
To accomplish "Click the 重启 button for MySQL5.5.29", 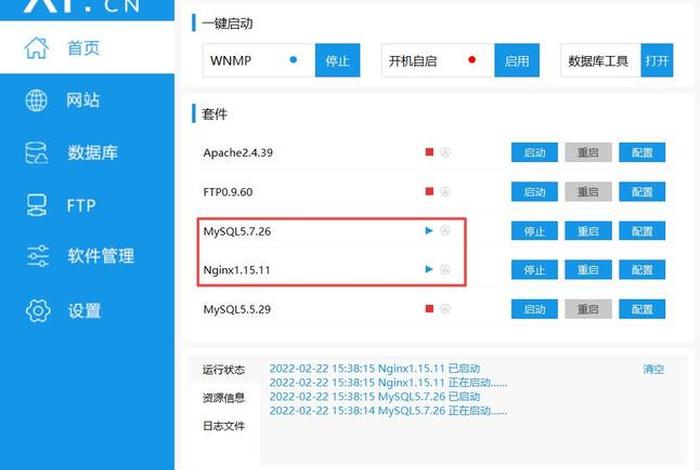I will click(588, 309).
